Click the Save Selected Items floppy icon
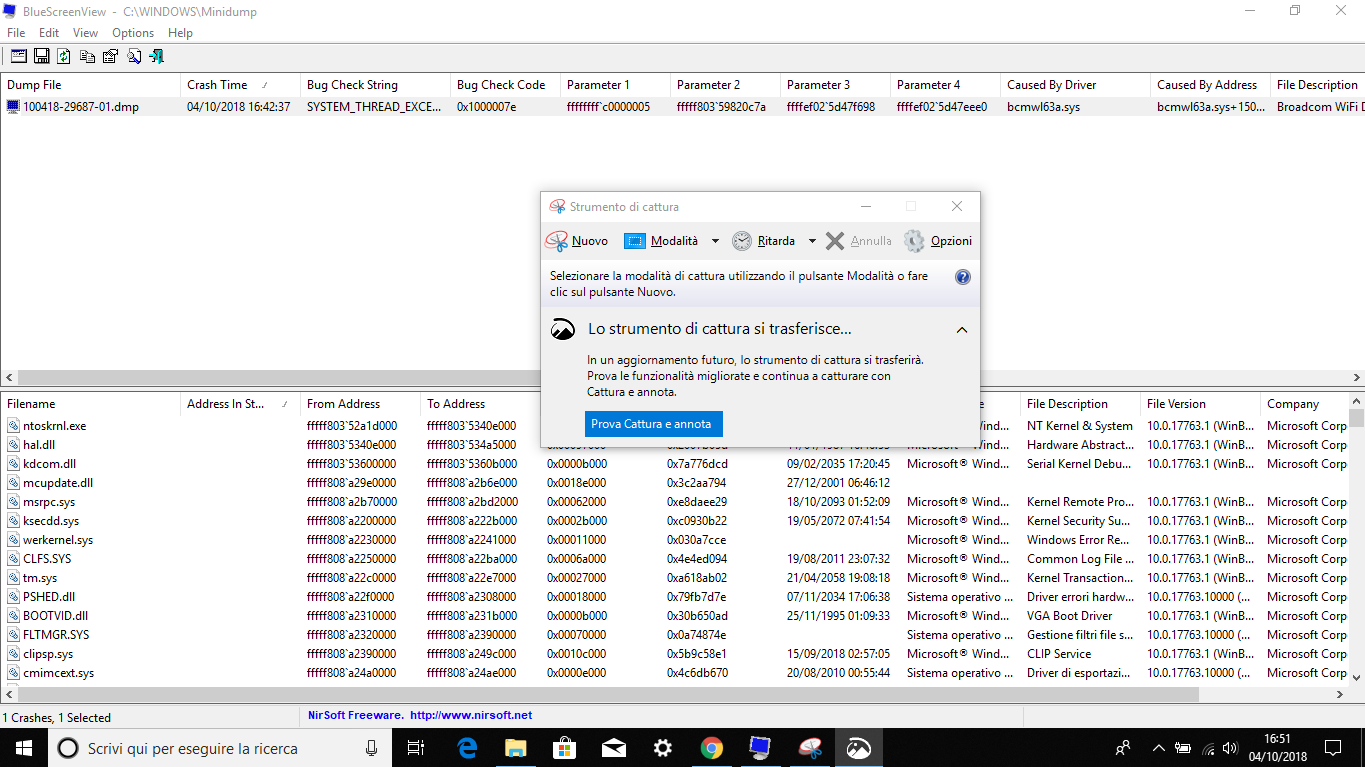 pos(42,56)
